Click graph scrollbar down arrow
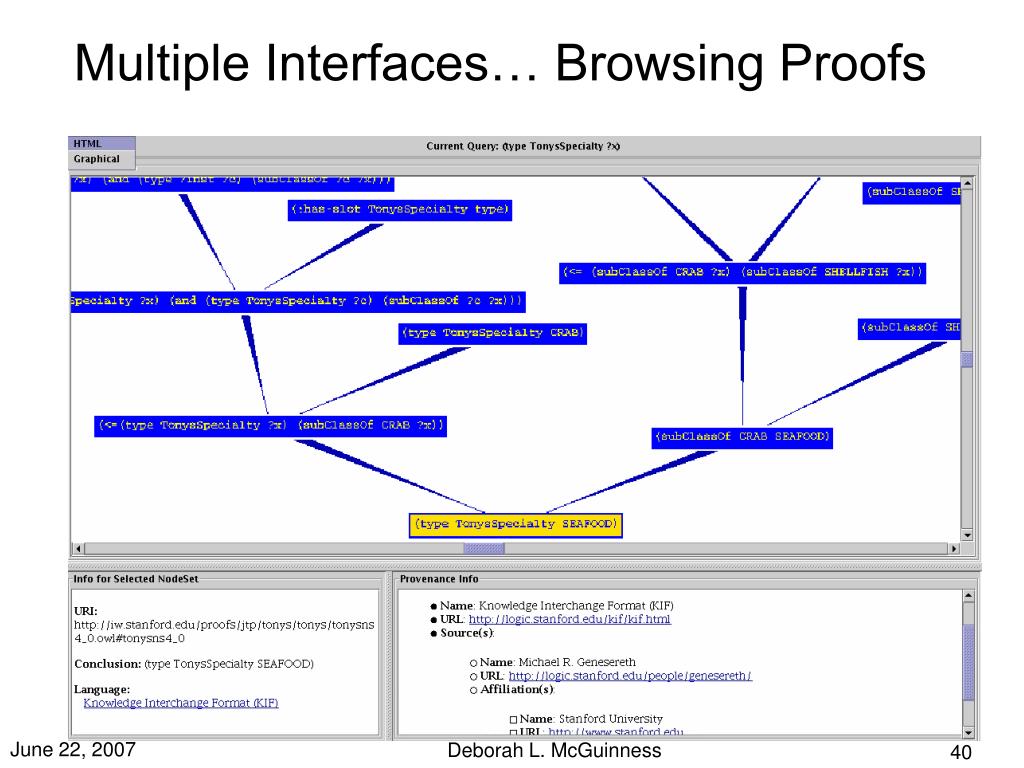1024x768 pixels. click(x=967, y=535)
